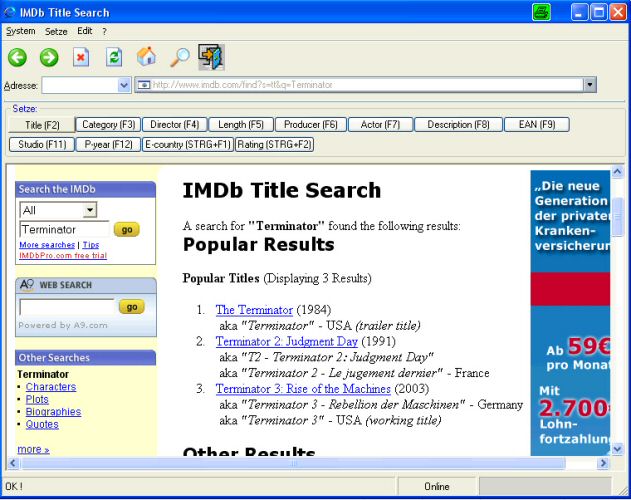
Task: Open Terminator 2: Judgment Day link
Action: (286, 342)
